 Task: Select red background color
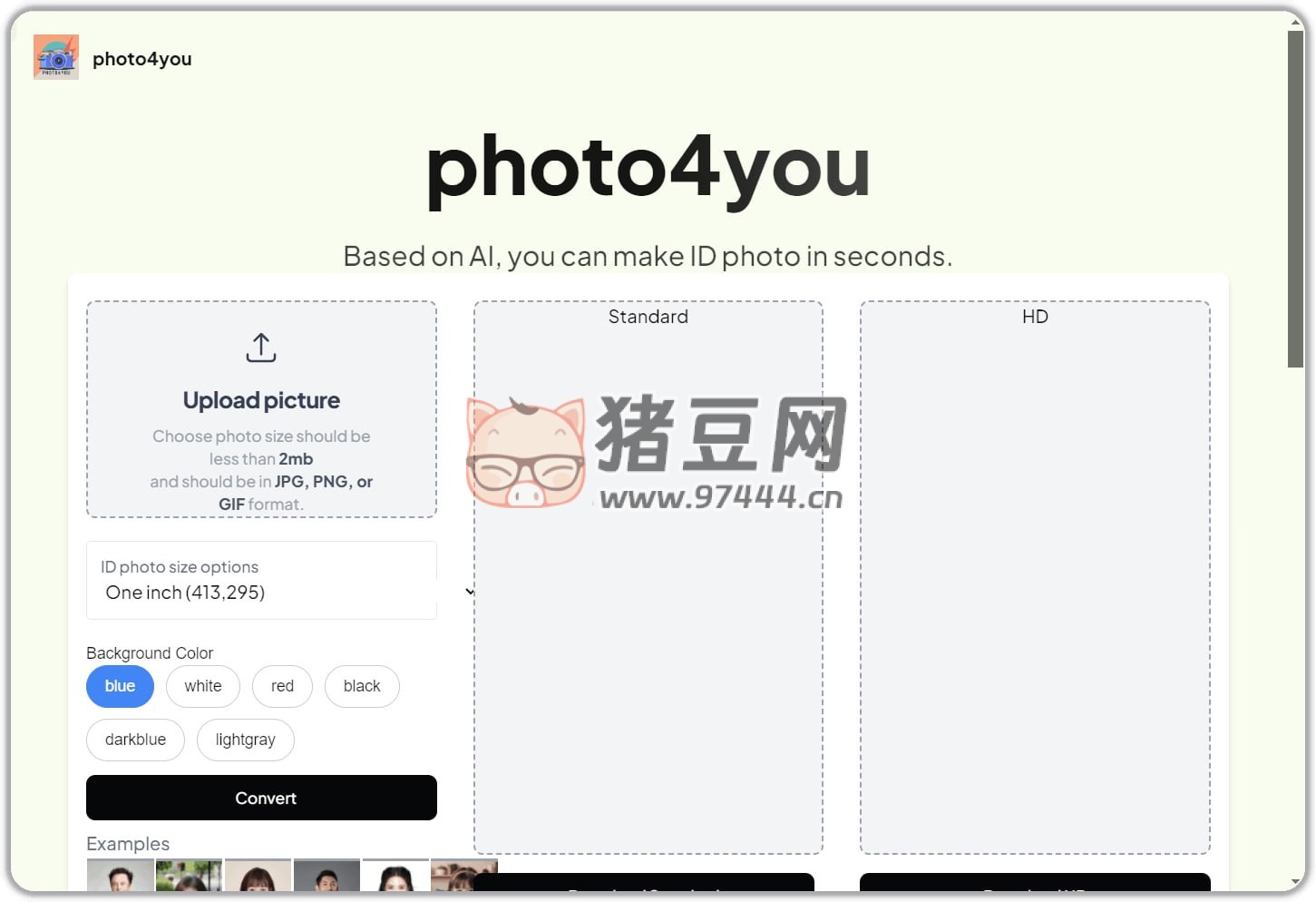pyautogui.click(x=282, y=686)
